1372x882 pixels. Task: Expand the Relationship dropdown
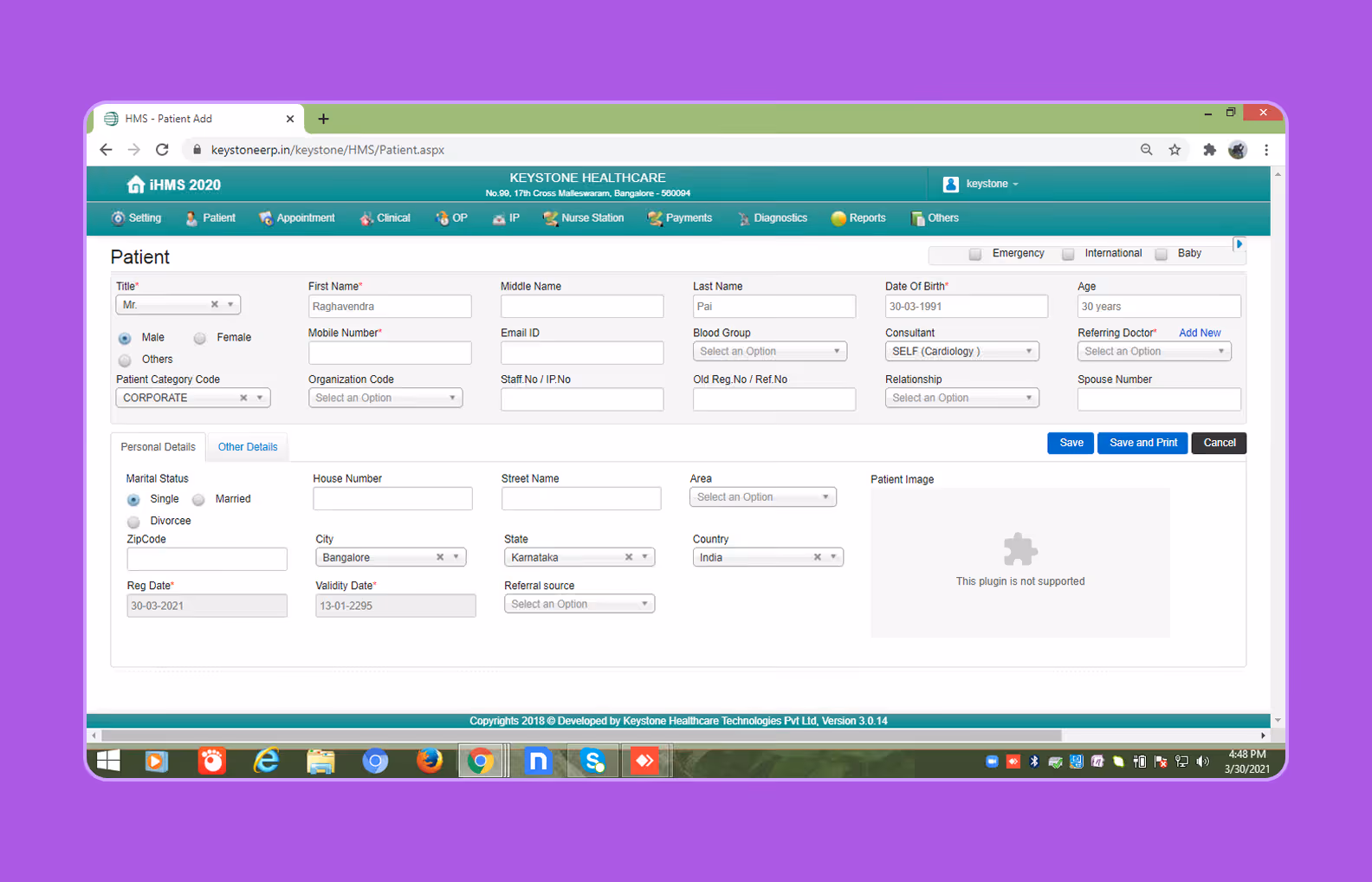point(962,398)
